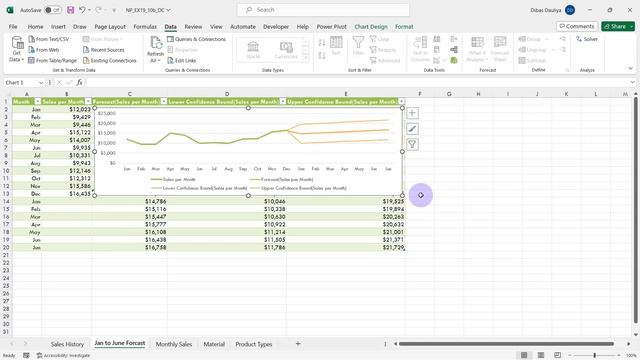Launch the Solver add-in
Image resolution: width=640 pixels, height=360 pixels.
587,39
